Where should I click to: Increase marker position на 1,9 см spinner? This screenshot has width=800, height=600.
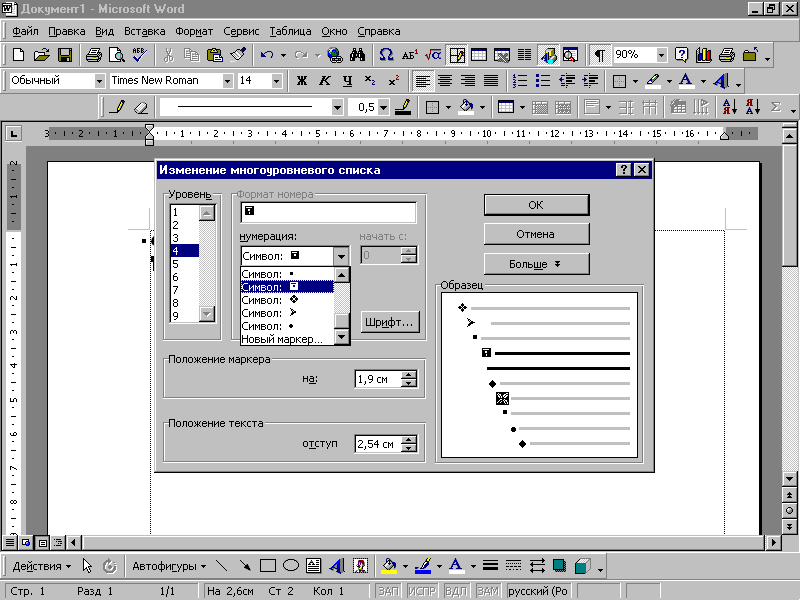409,374
